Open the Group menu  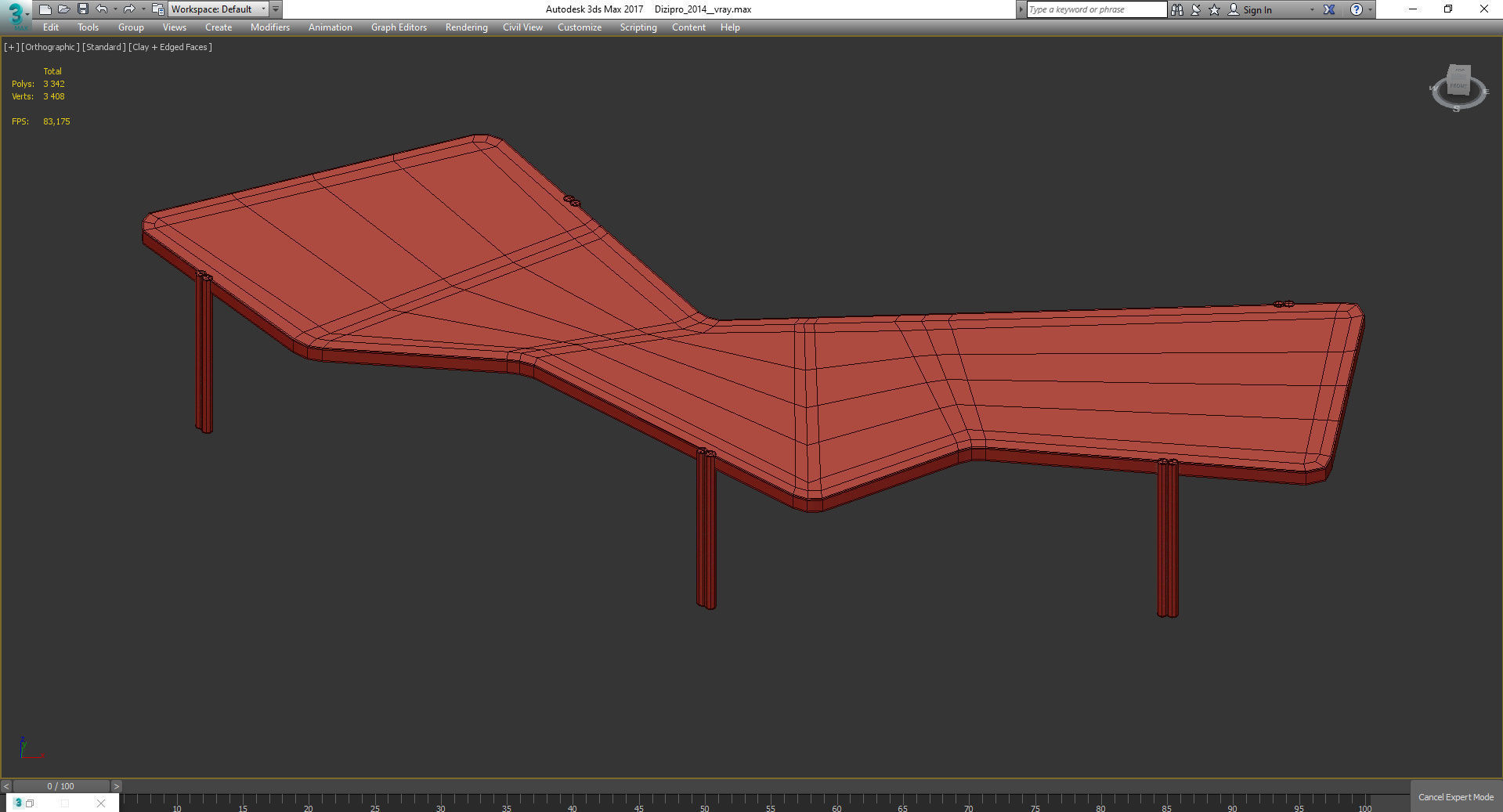(131, 27)
